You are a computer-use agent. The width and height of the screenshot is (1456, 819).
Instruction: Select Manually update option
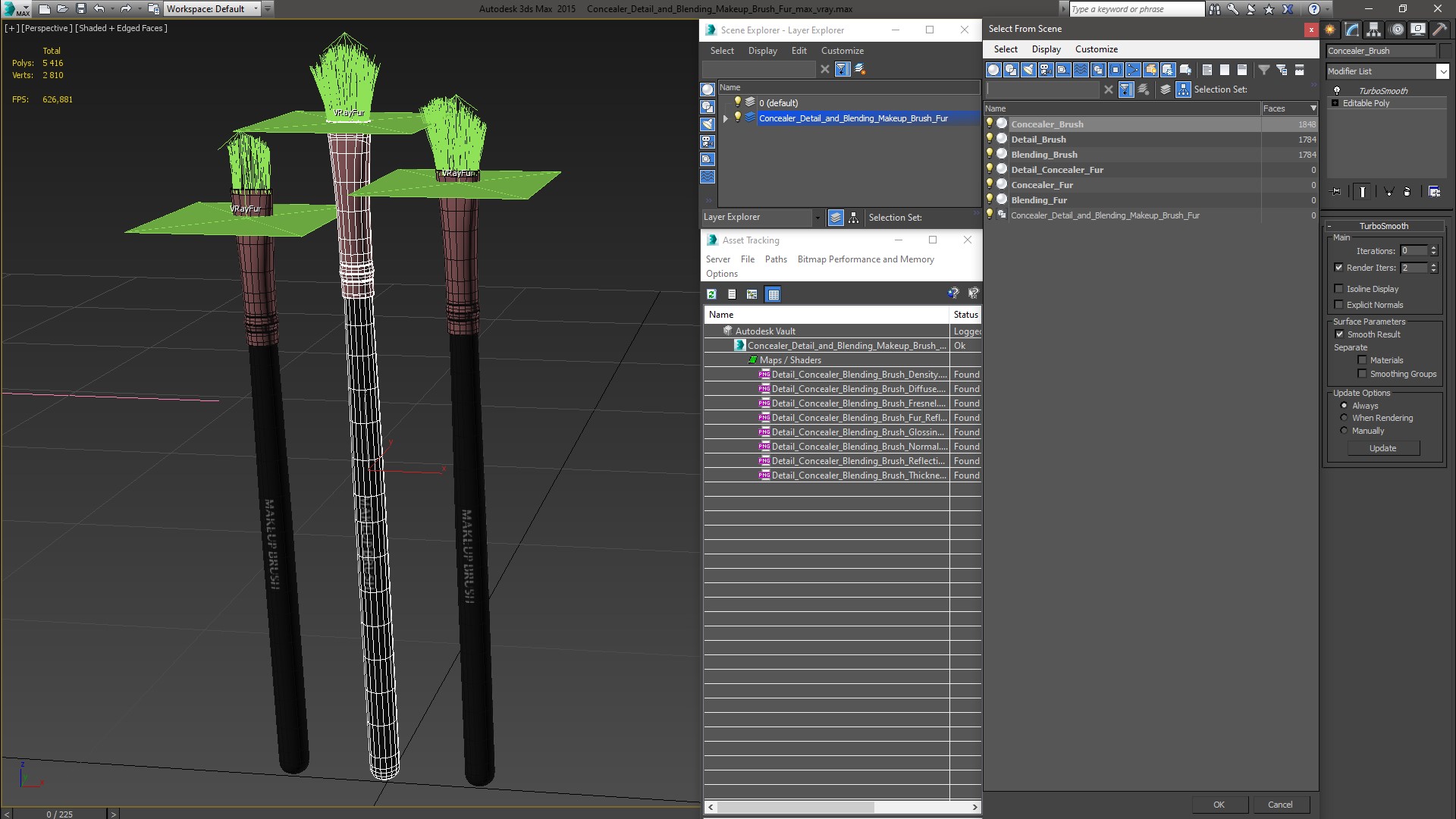click(1344, 431)
